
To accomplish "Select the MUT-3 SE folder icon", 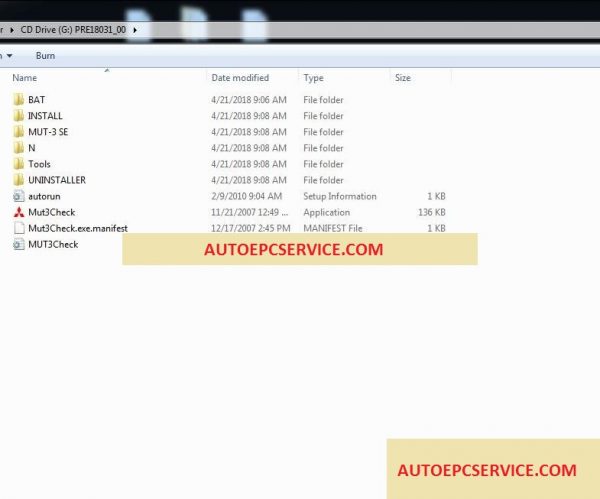I will tap(18, 132).
